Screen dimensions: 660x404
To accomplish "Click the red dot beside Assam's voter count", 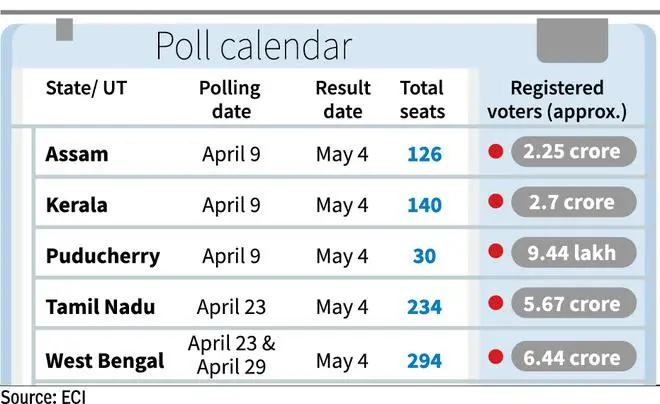I will (x=493, y=153).
